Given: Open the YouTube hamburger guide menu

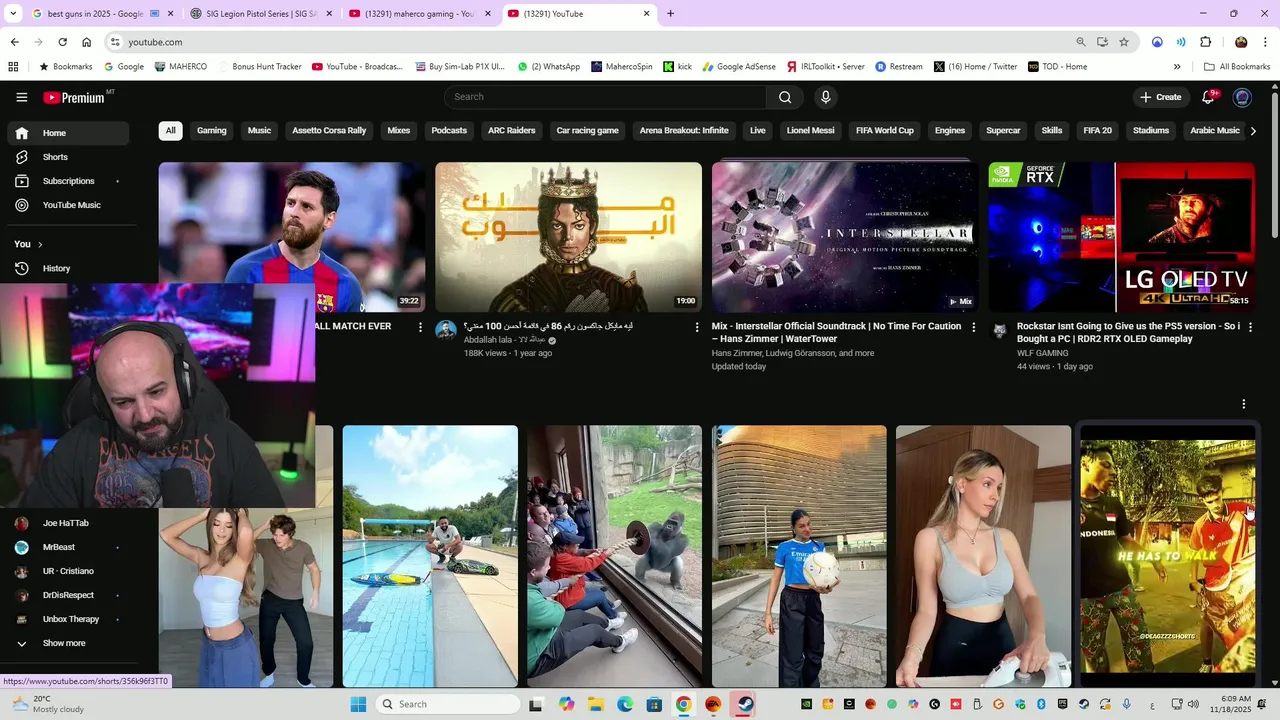Looking at the screenshot, I should [21, 97].
